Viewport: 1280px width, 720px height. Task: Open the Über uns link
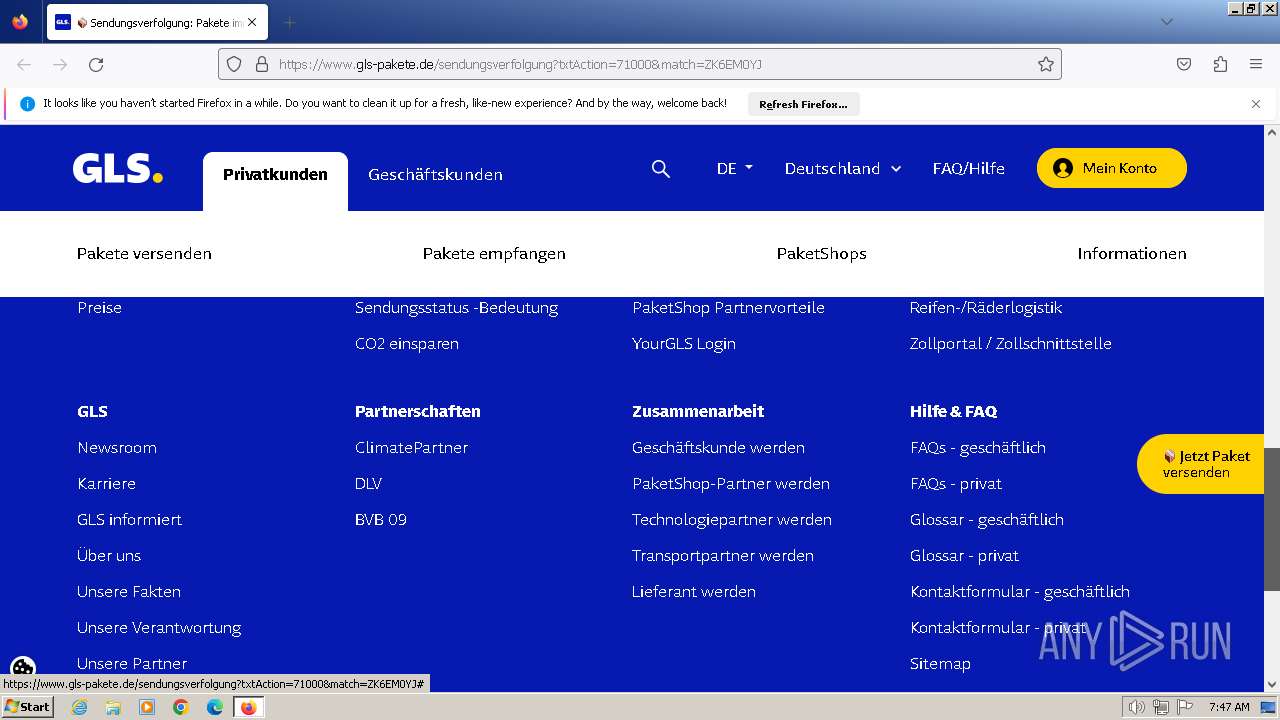[109, 556]
